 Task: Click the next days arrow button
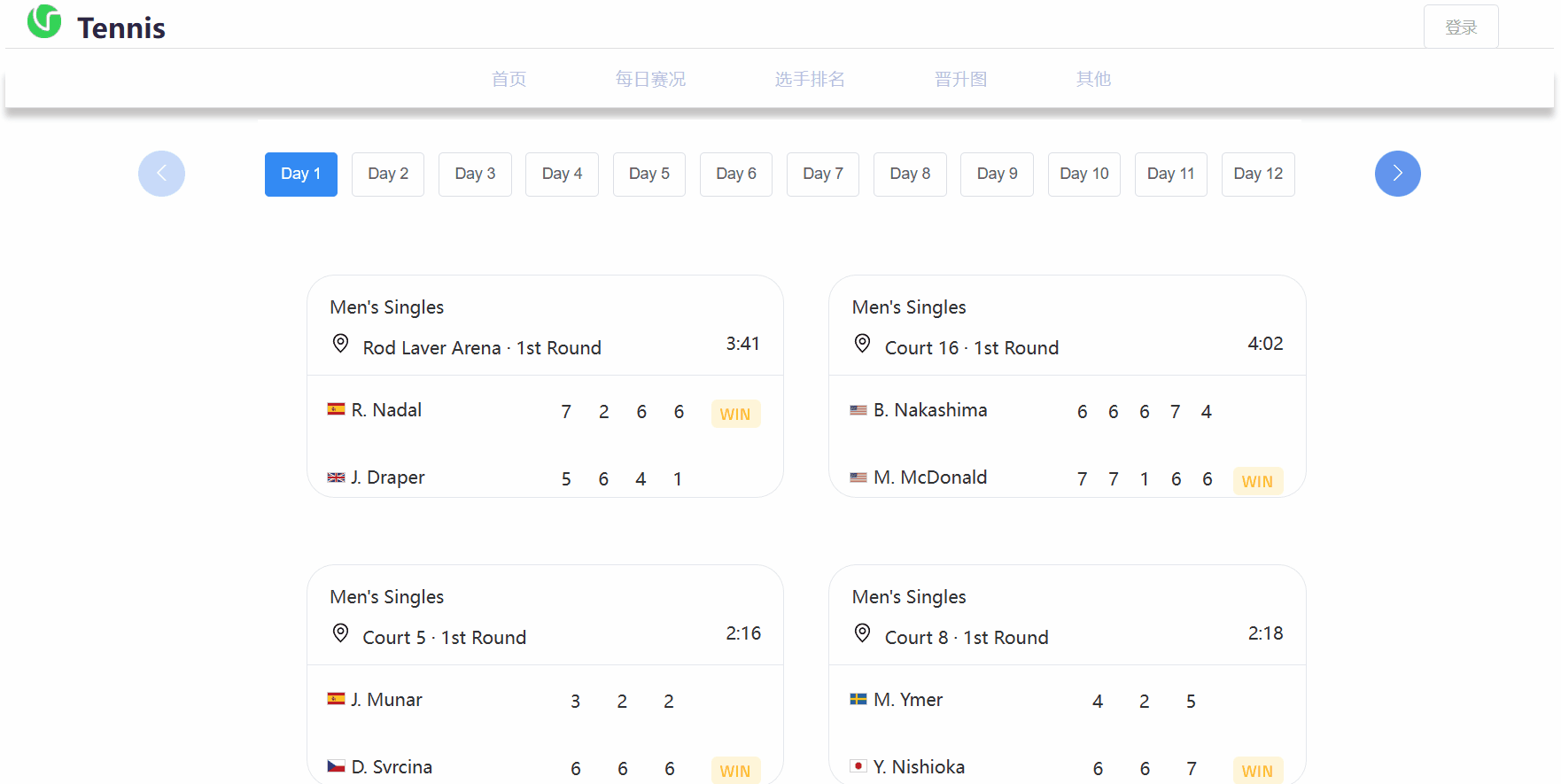1398,174
